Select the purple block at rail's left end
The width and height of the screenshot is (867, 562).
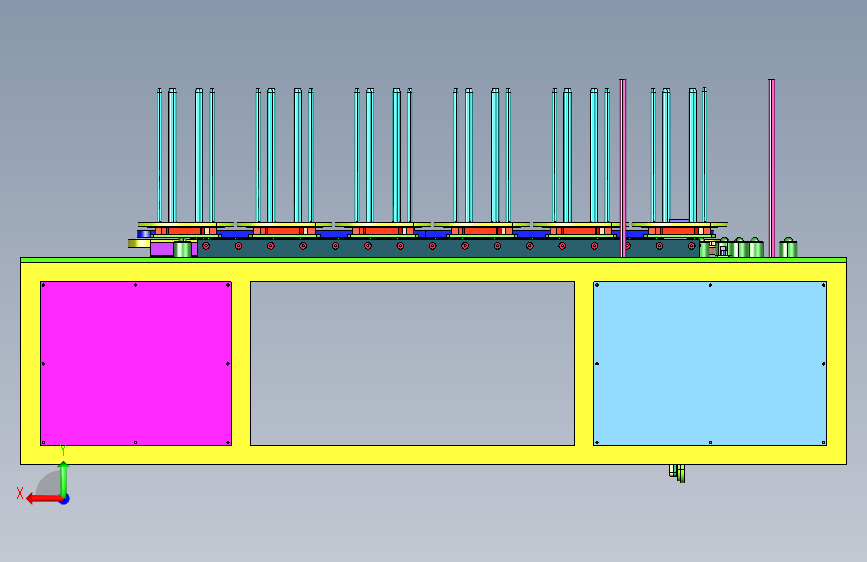tap(162, 249)
